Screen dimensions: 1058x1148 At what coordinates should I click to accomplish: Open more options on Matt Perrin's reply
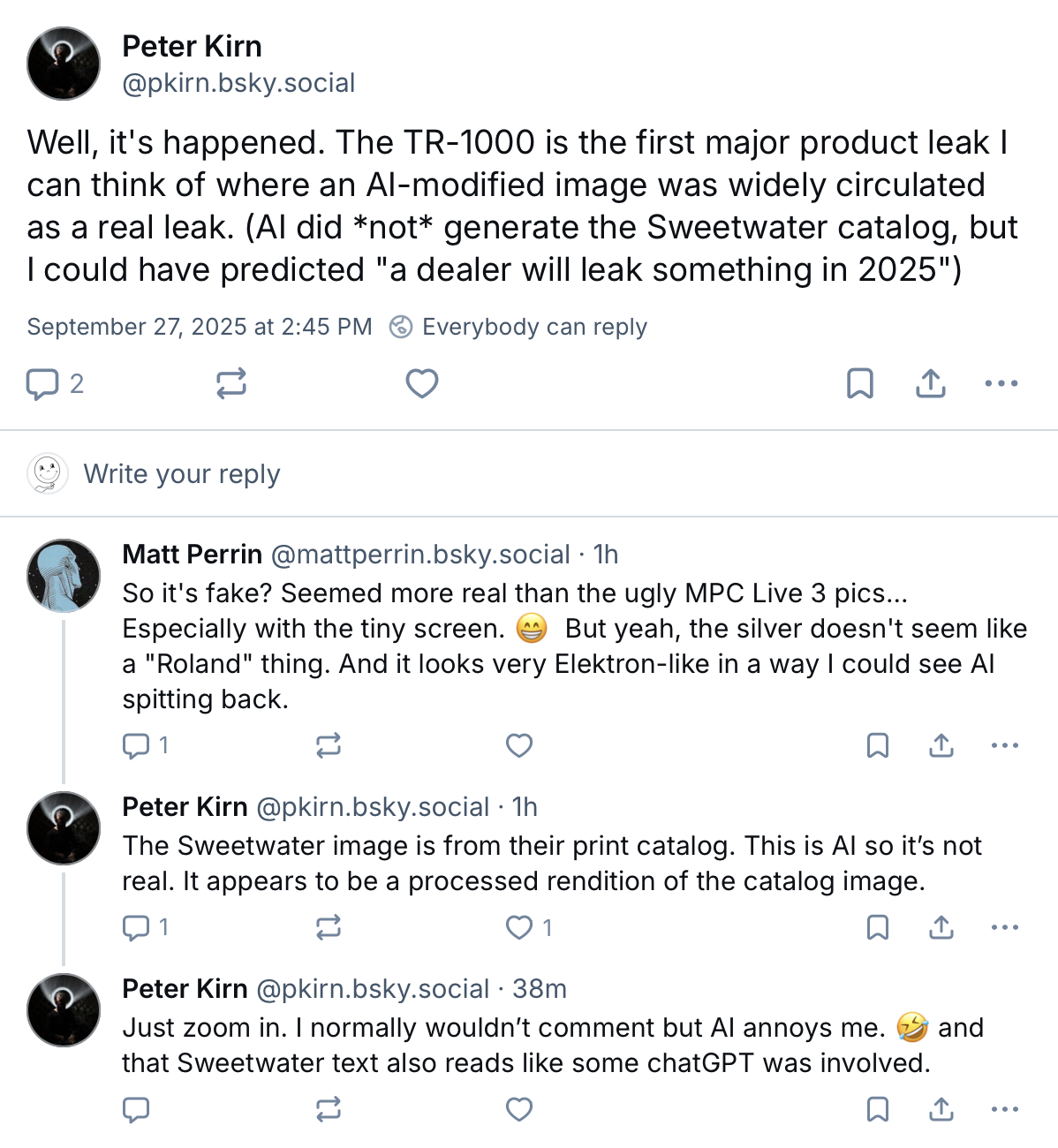coord(1005,745)
